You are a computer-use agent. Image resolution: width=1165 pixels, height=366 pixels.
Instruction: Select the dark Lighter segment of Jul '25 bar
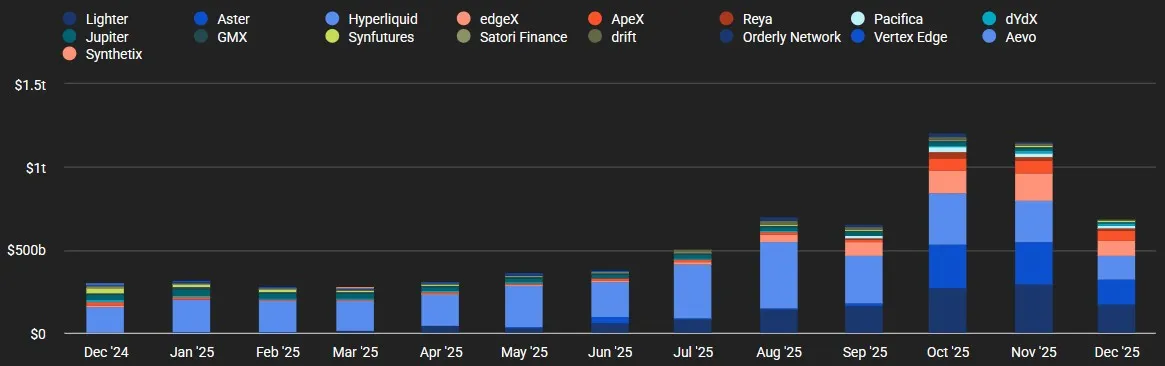pyautogui.click(x=692, y=326)
